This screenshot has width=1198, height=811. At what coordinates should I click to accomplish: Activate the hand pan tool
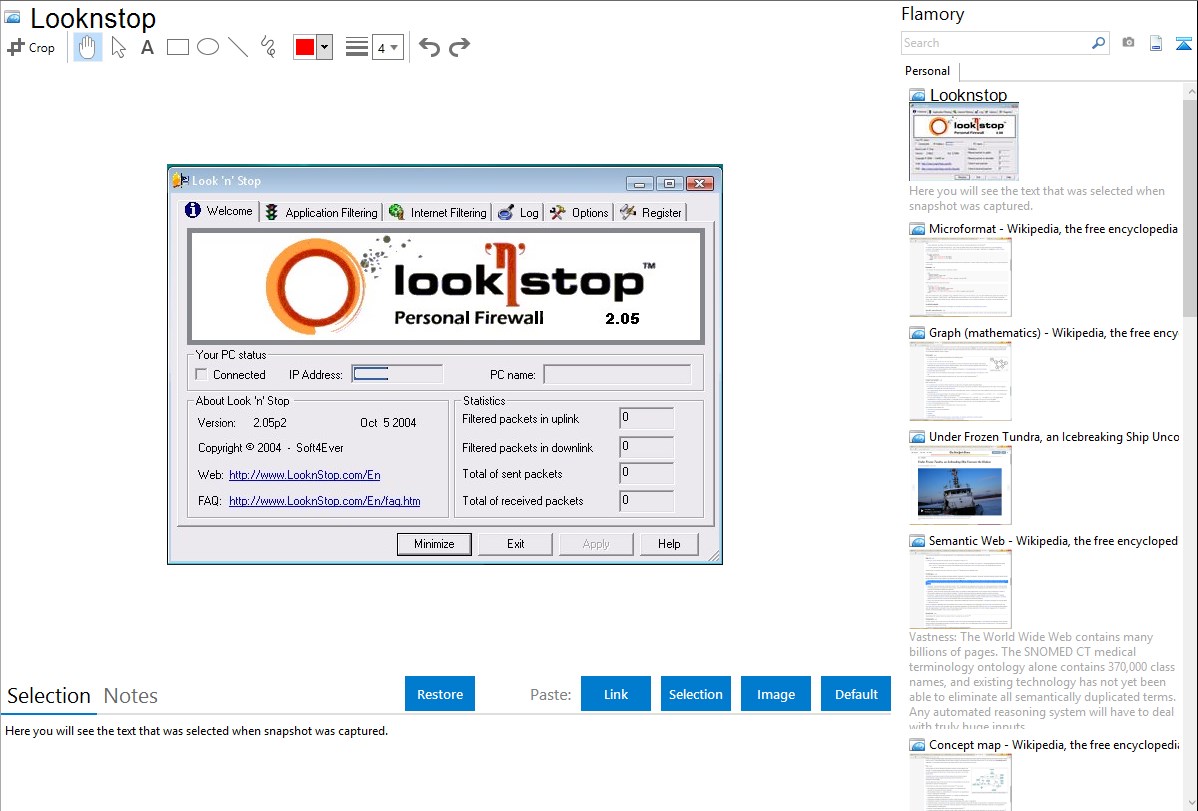click(x=88, y=47)
